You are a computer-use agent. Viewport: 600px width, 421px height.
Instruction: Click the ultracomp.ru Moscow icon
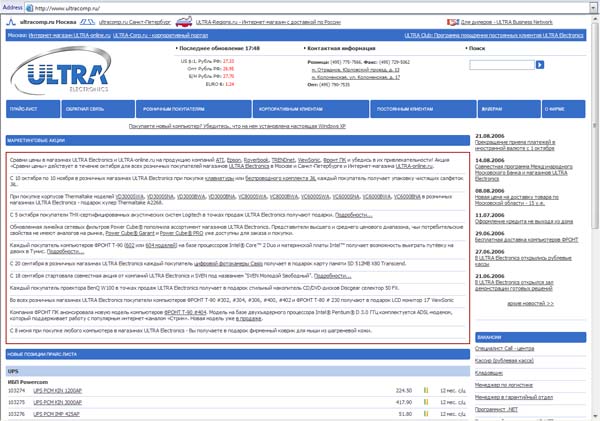pyautogui.click(x=11, y=22)
